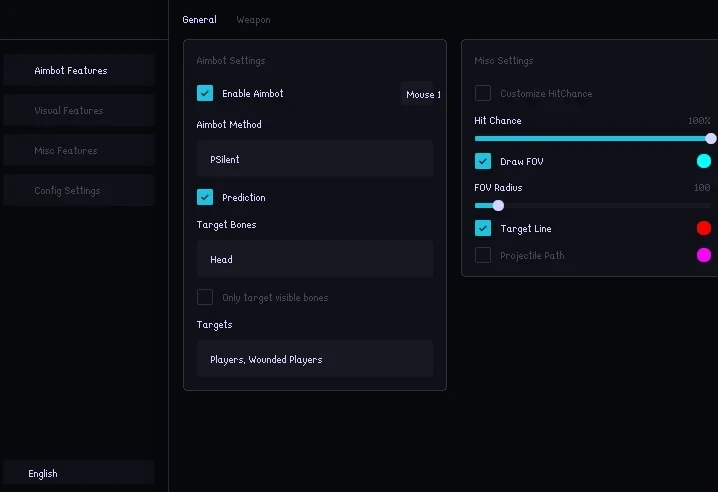Image resolution: width=718 pixels, height=492 pixels.
Task: Open the General tab
Action: point(199,20)
